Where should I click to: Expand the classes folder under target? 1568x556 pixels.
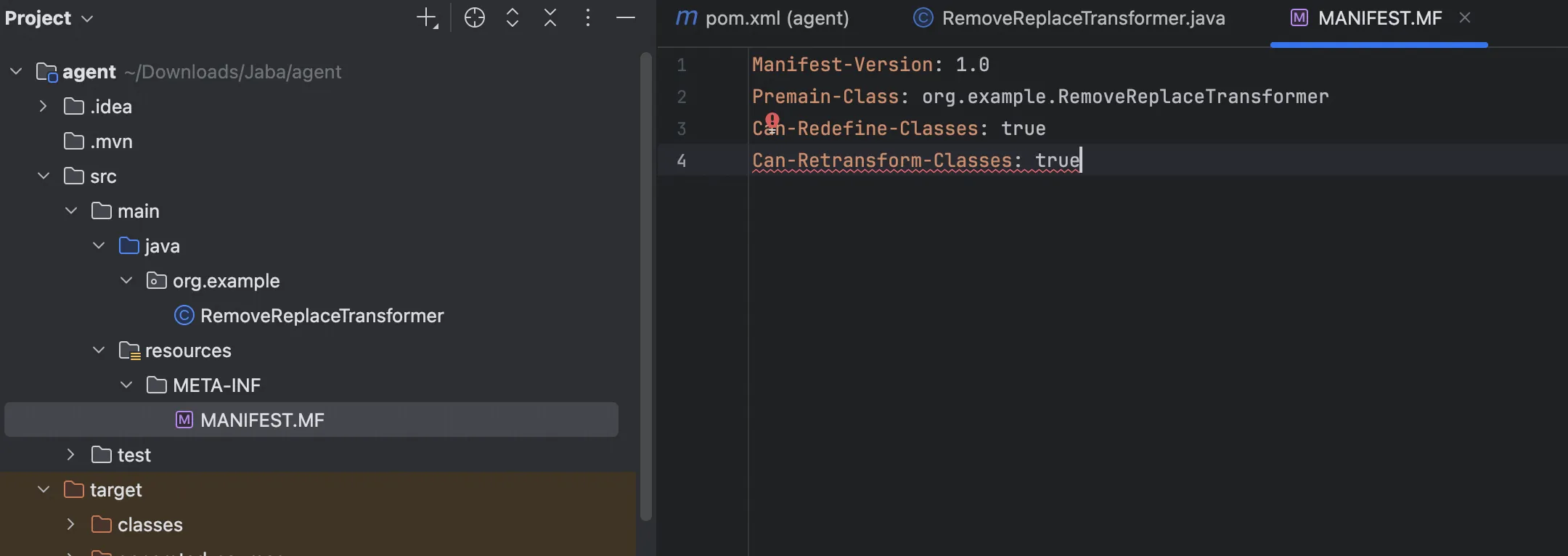(x=70, y=525)
